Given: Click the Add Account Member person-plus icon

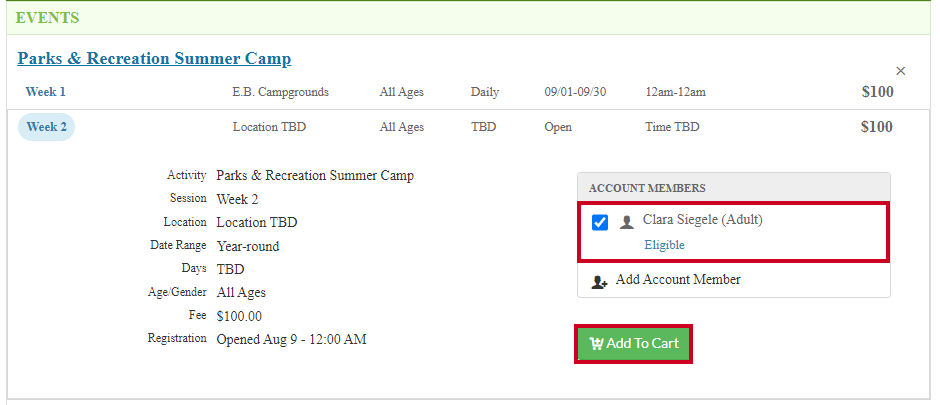Looking at the screenshot, I should pos(599,282).
